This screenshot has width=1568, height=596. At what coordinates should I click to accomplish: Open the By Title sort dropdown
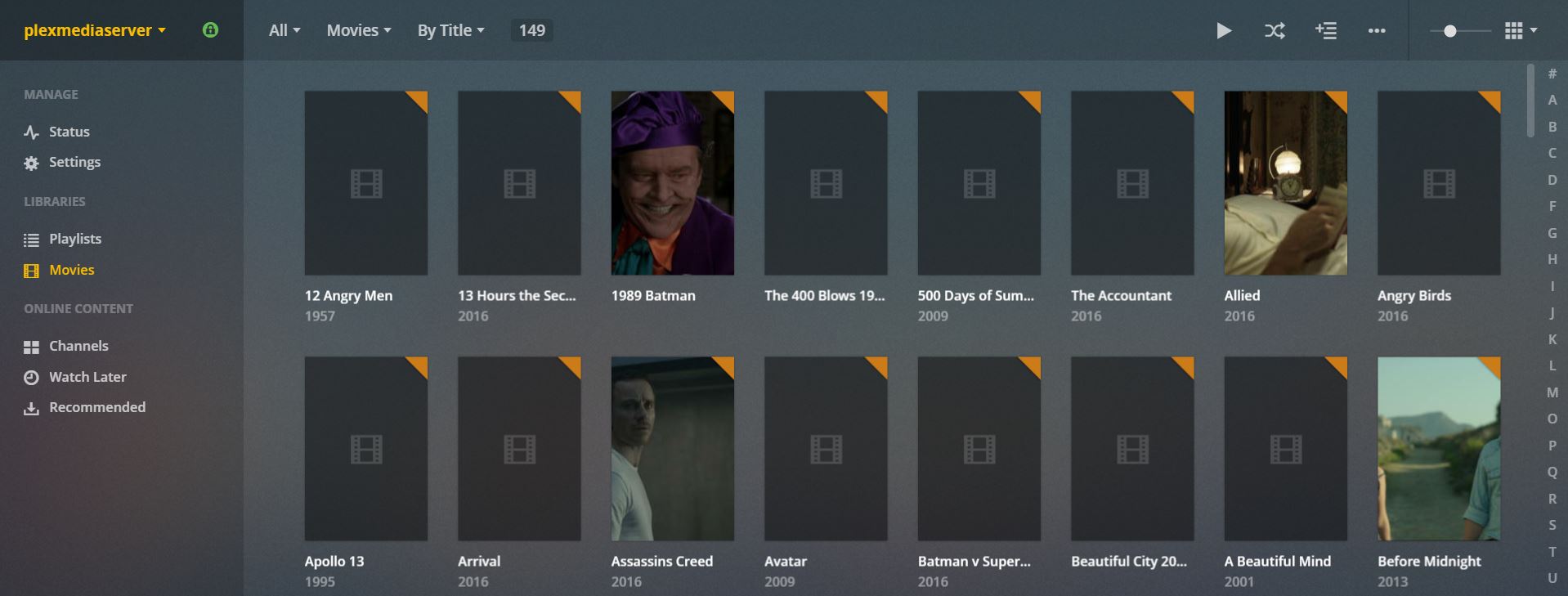coord(451,30)
